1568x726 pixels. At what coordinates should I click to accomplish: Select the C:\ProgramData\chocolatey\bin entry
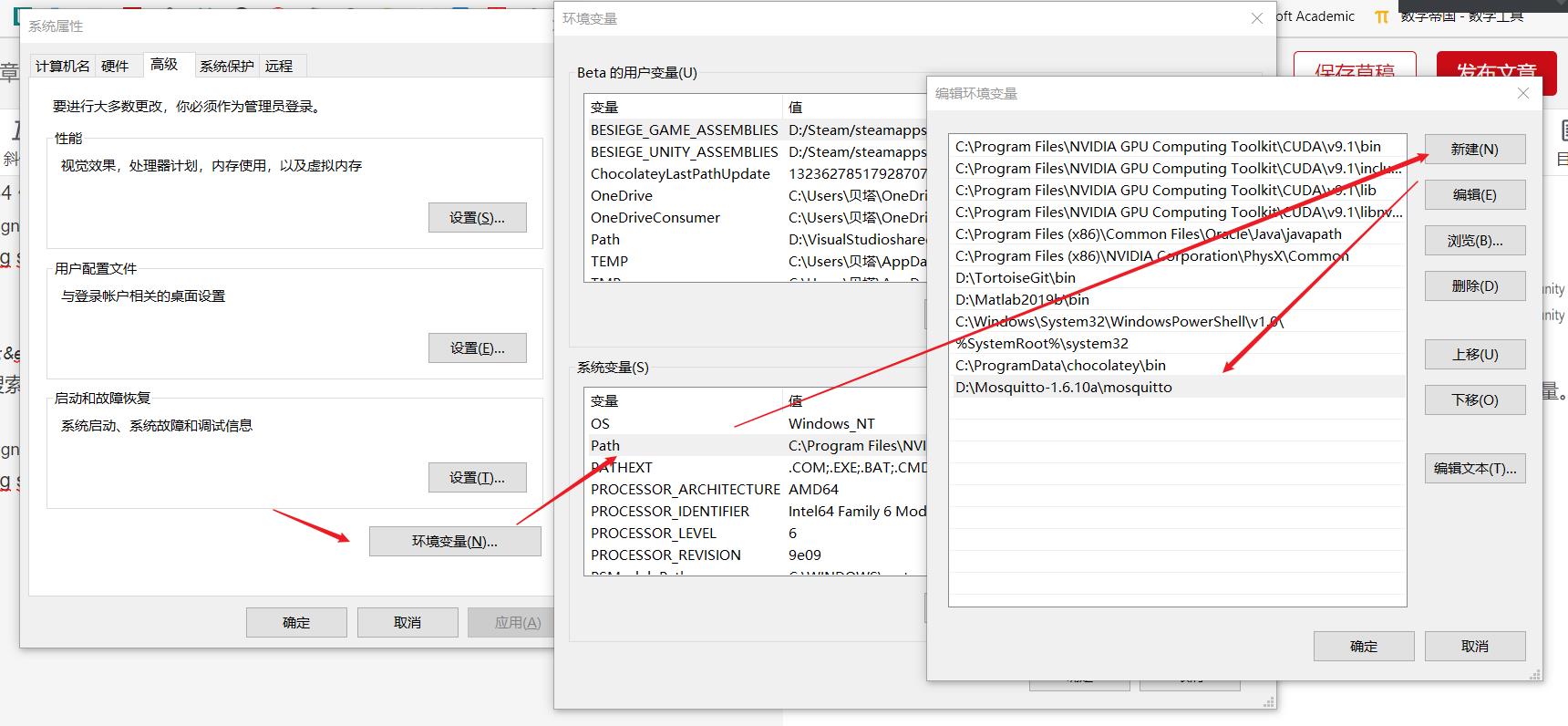pyautogui.click(x=1177, y=366)
